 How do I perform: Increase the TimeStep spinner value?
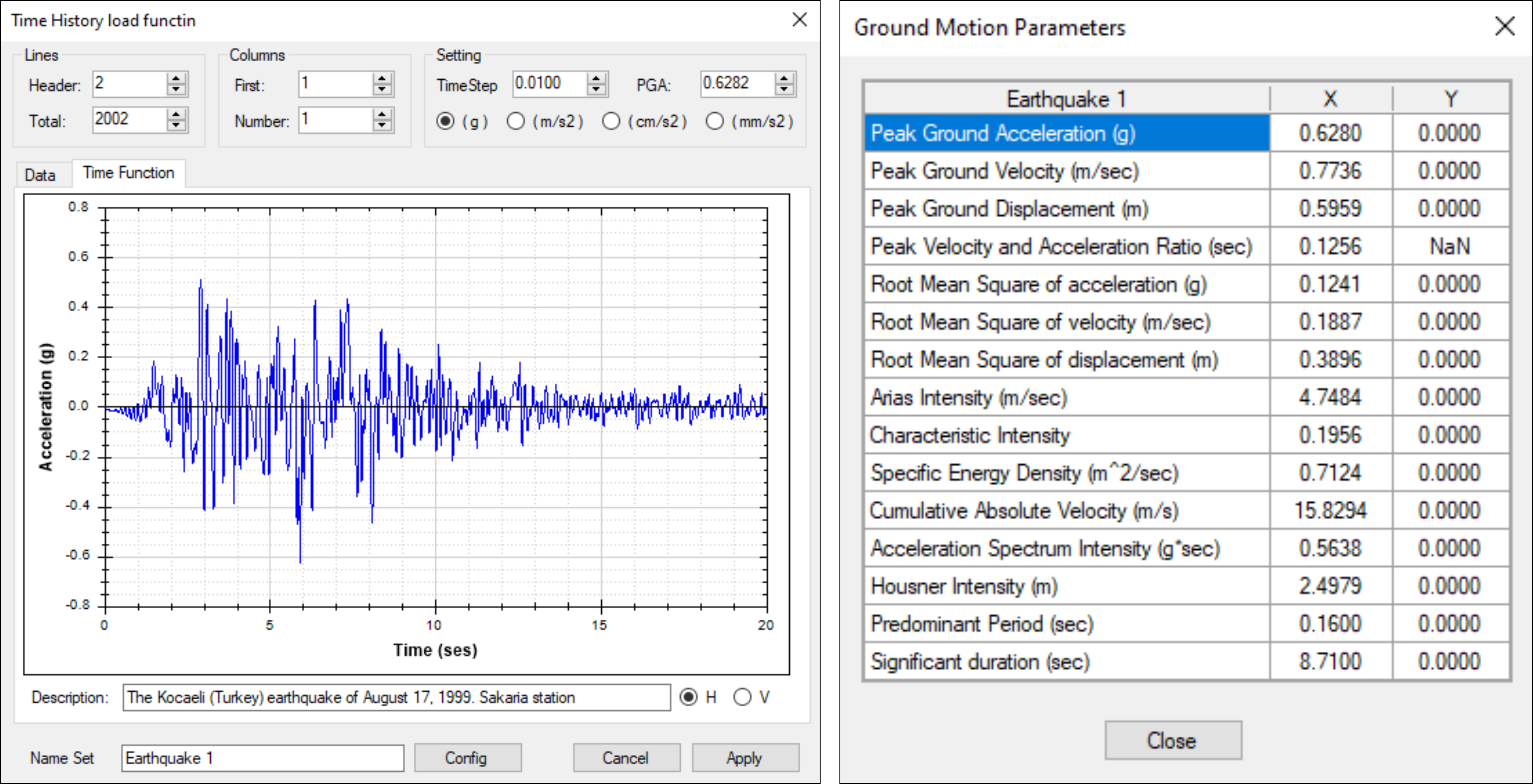tap(596, 79)
